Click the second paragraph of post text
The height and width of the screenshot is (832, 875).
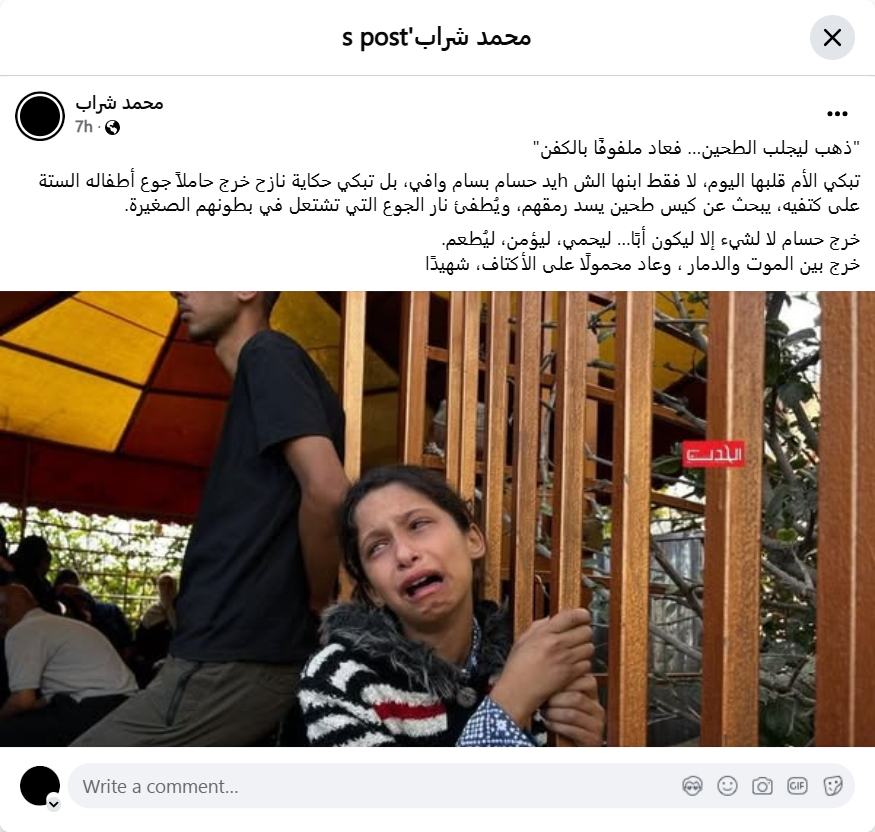point(449,194)
